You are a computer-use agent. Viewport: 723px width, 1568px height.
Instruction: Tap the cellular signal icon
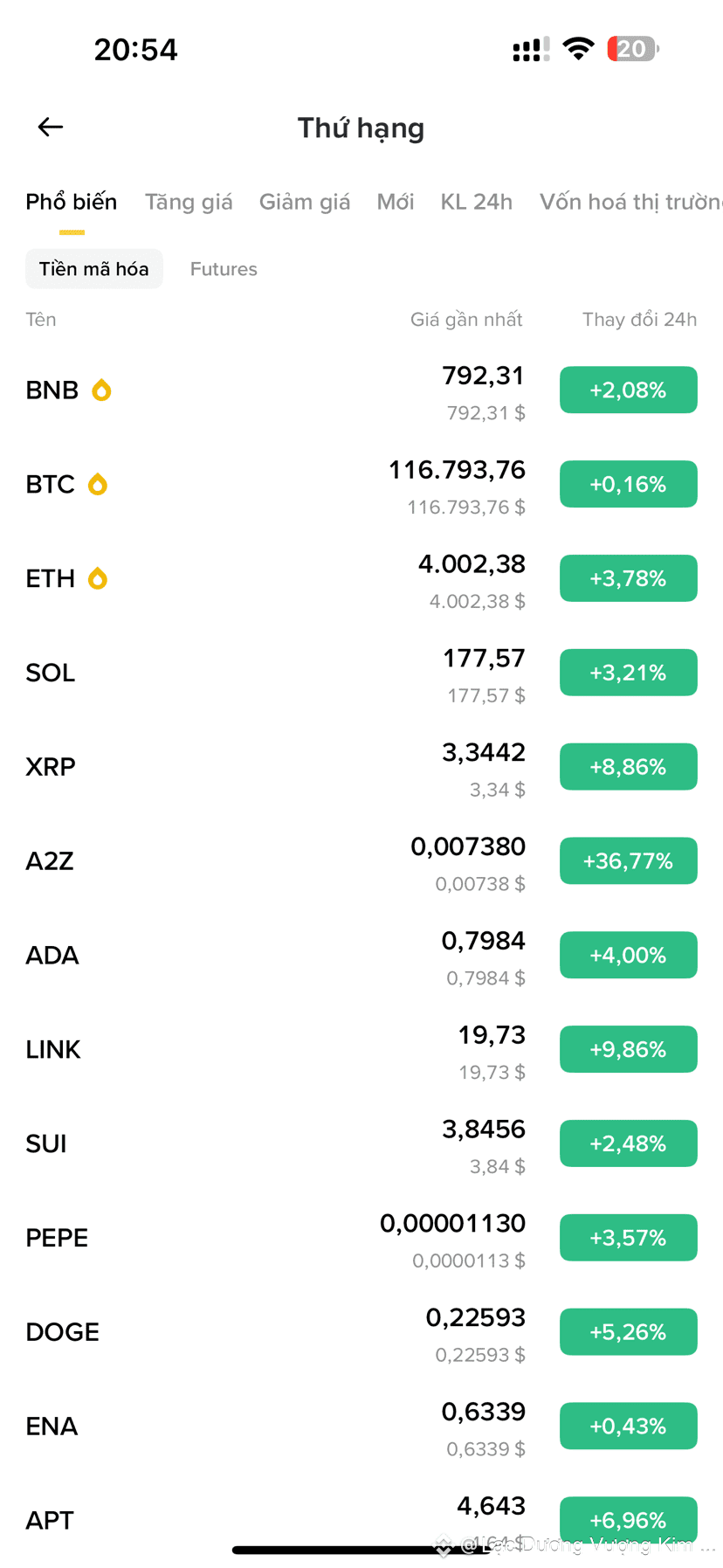tap(531, 49)
